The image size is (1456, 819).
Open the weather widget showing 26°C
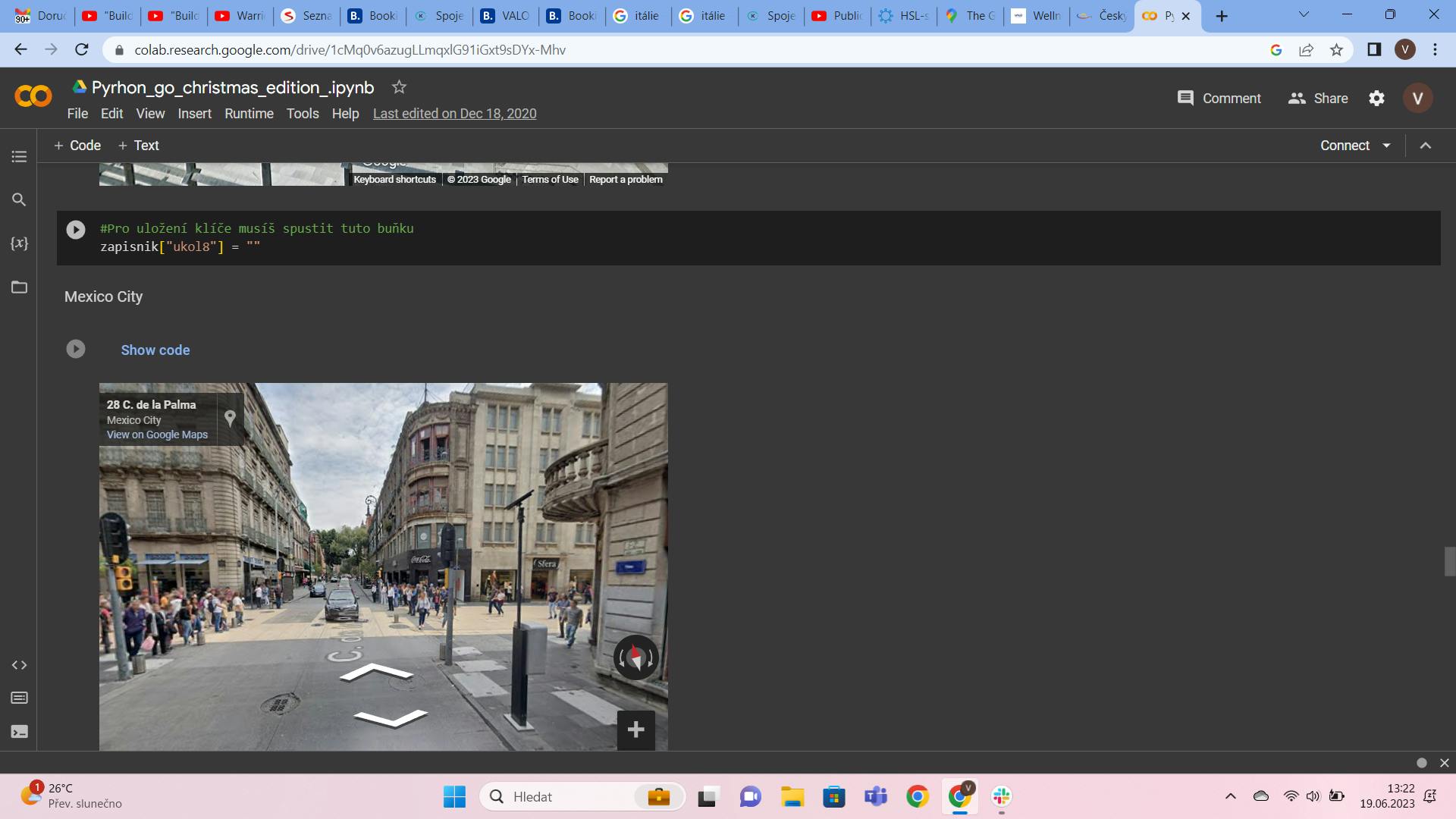pos(71,795)
